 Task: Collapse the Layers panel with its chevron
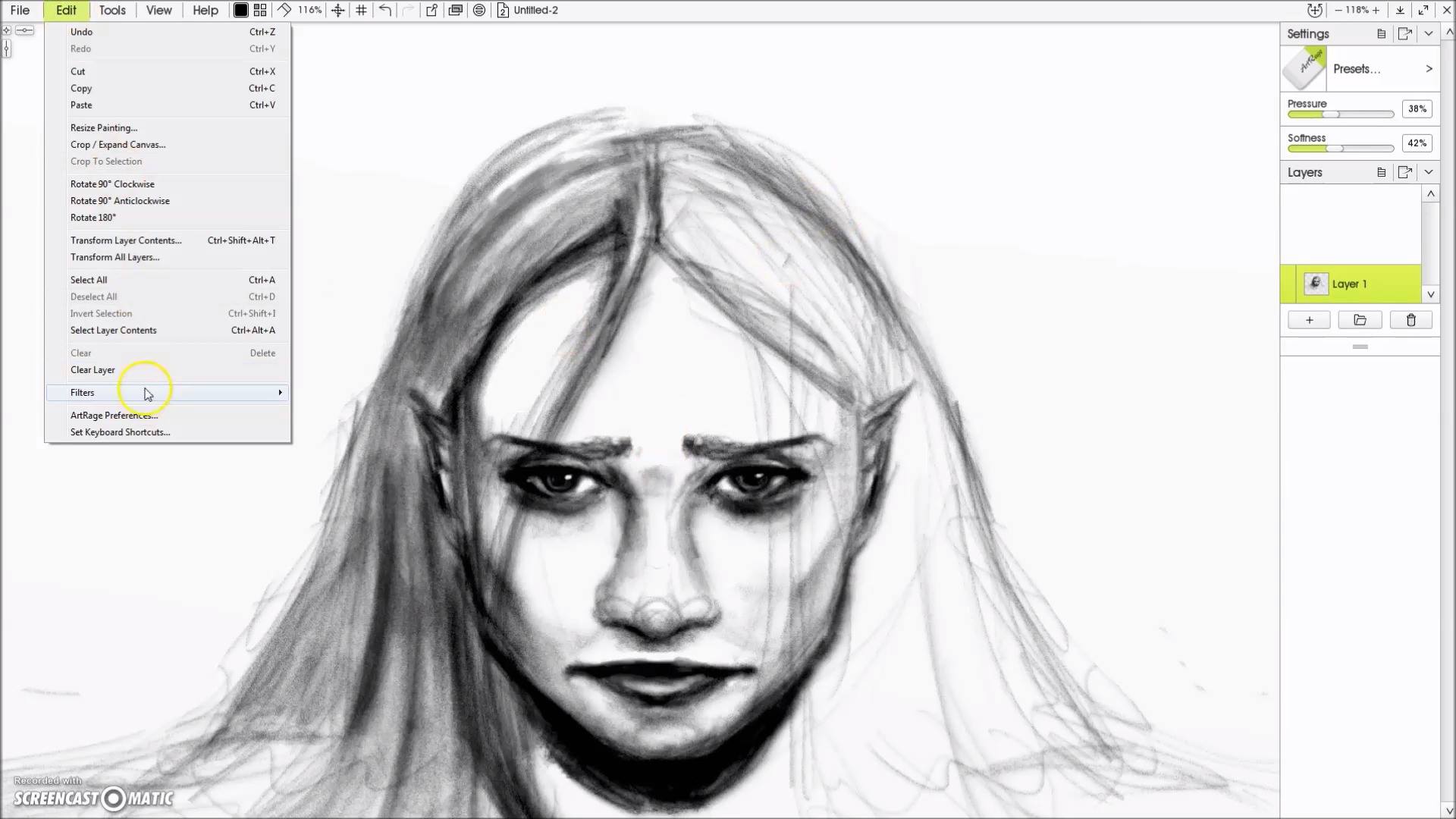click(x=1429, y=172)
